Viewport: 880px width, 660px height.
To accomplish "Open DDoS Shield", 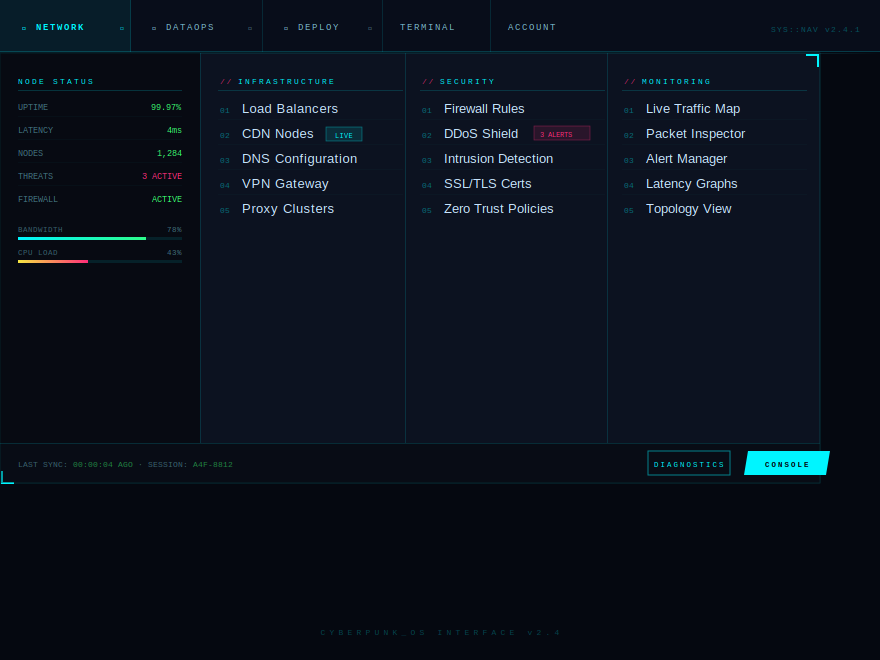I will pyautogui.click(x=512, y=134).
